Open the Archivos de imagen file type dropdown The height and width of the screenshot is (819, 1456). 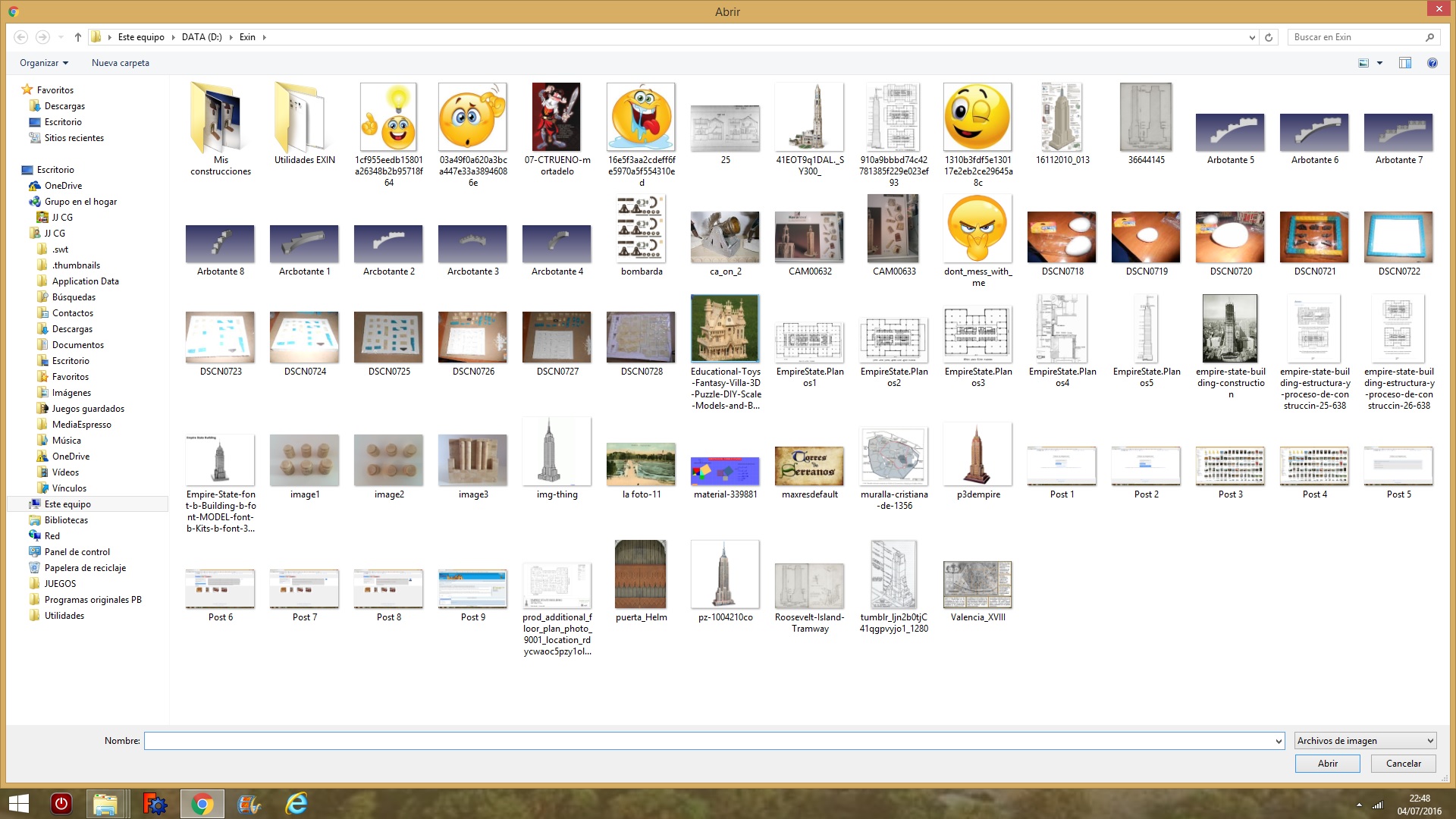pyautogui.click(x=1364, y=741)
